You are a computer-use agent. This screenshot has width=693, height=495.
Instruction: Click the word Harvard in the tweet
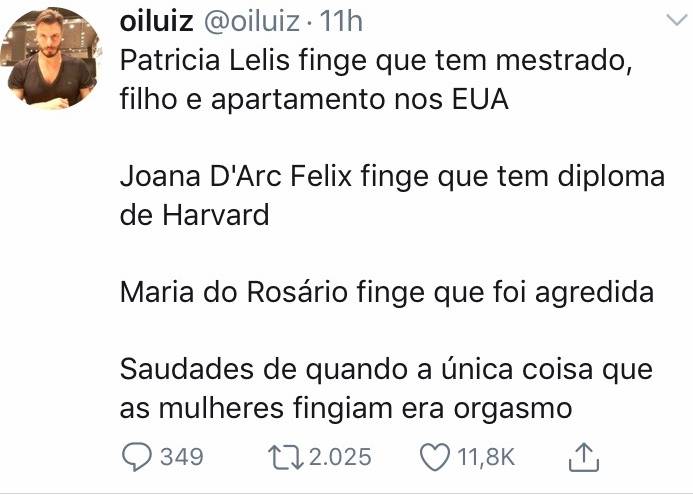pos(216,215)
